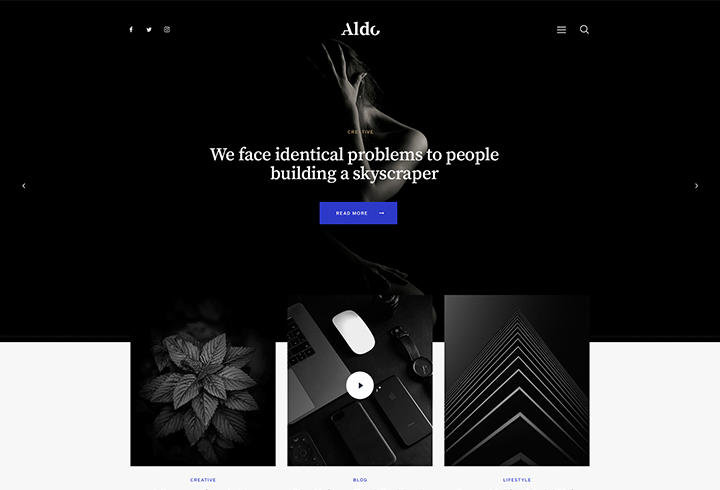Open the Facebook social icon
The height and width of the screenshot is (490, 720).
pyautogui.click(x=131, y=29)
